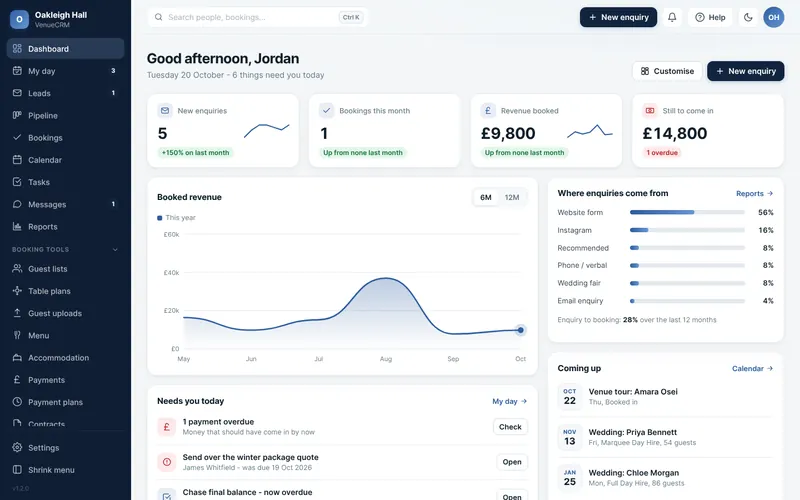Focus the Search people, bookings field
This screenshot has width=800, height=500.
(258, 17)
